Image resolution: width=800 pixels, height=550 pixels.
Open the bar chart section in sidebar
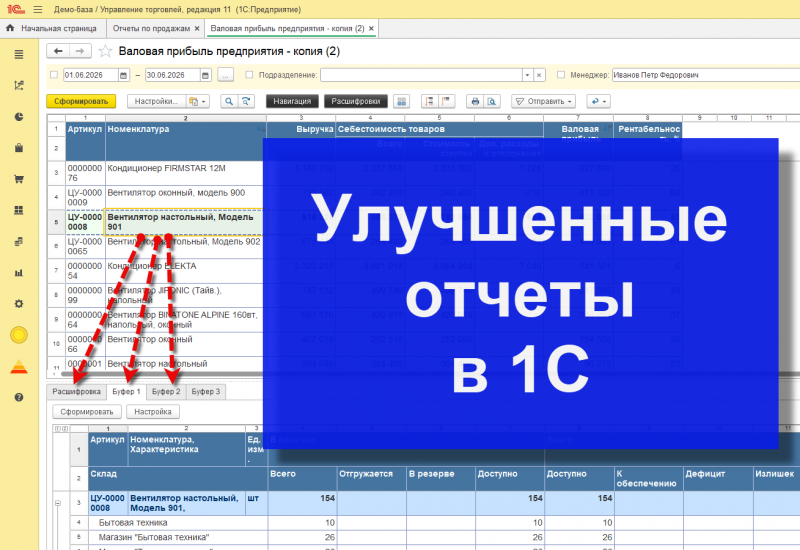click(x=19, y=272)
